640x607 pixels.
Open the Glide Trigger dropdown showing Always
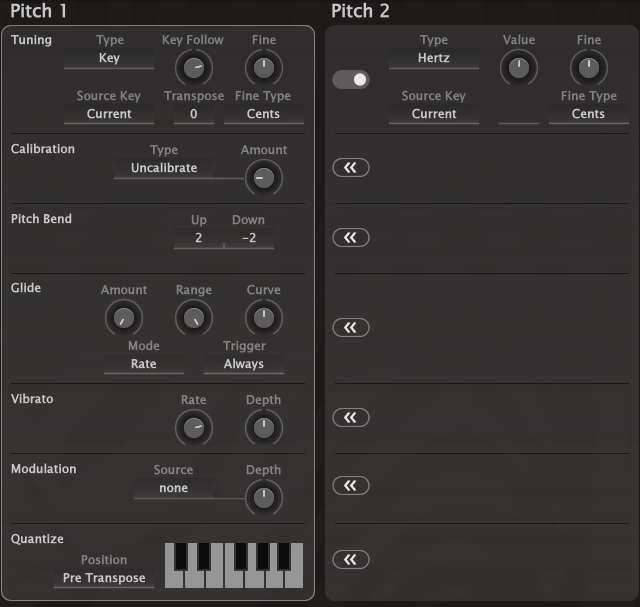point(244,364)
